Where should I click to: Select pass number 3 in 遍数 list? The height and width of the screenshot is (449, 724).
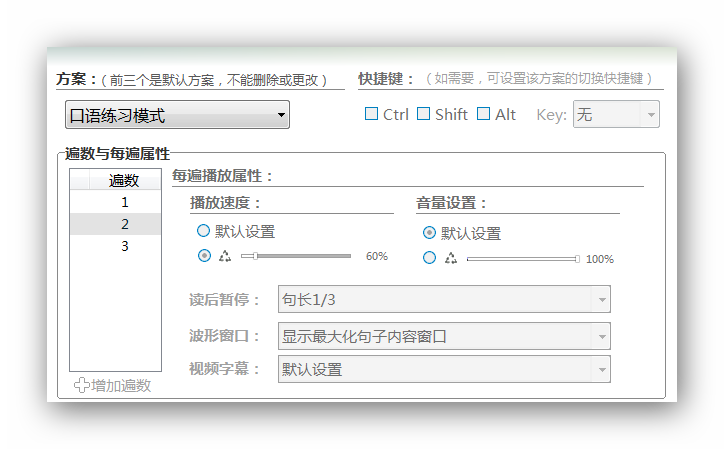115,246
